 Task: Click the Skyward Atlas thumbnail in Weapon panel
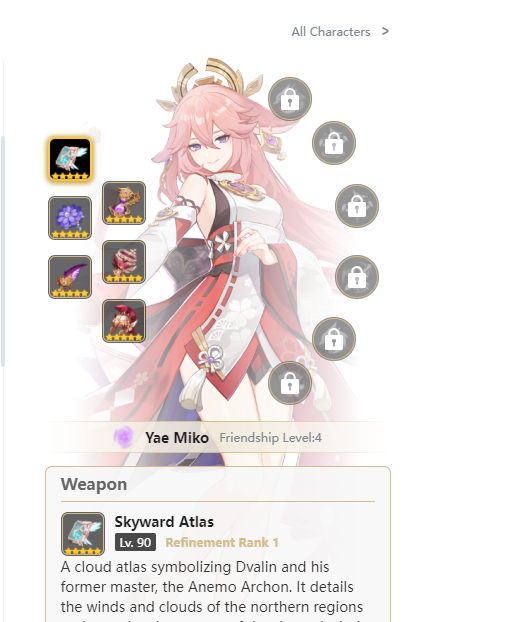tap(83, 534)
